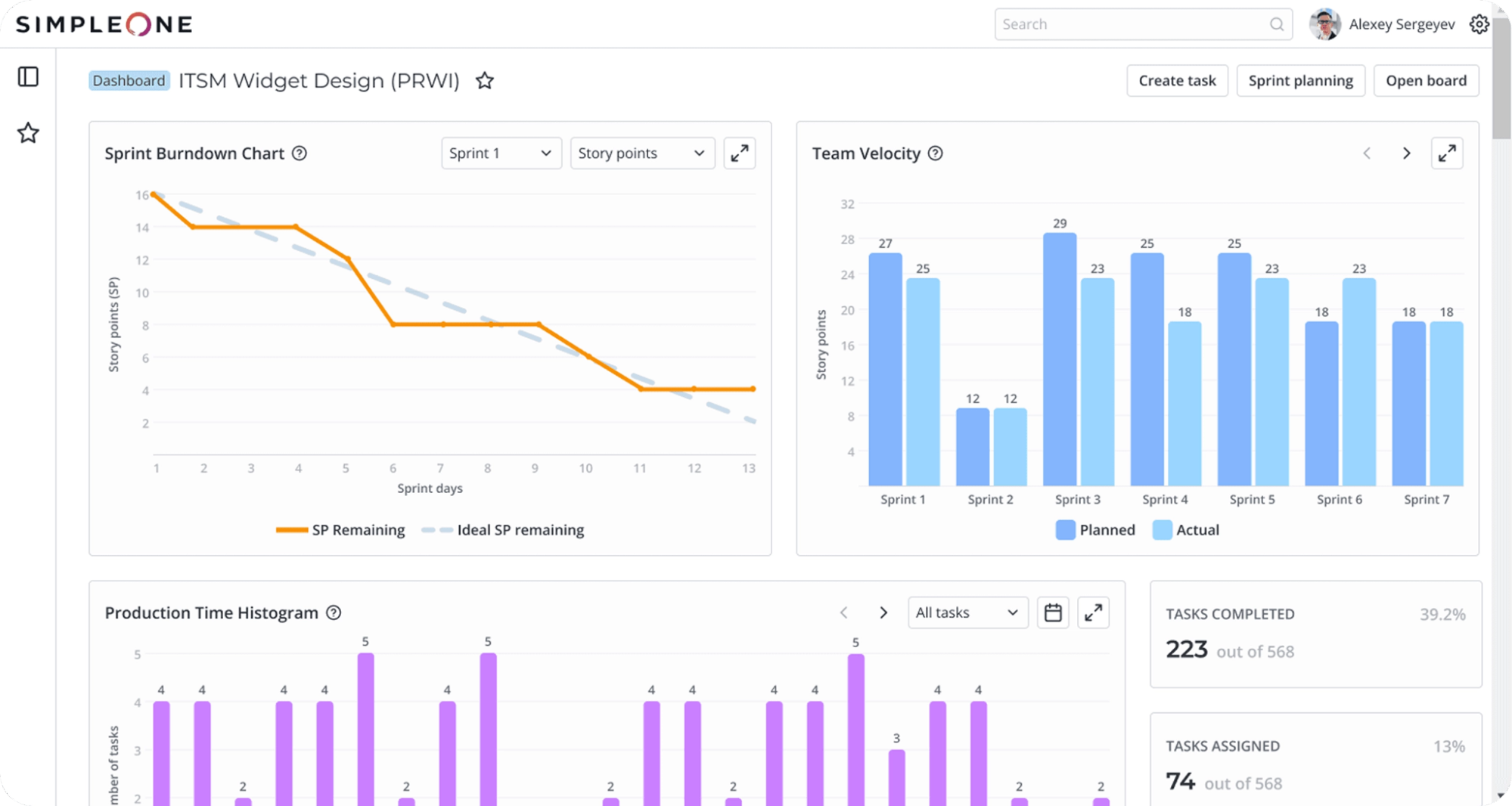This screenshot has height=806, width=1512.
Task: Go to next Team Velocity page
Action: [1407, 153]
